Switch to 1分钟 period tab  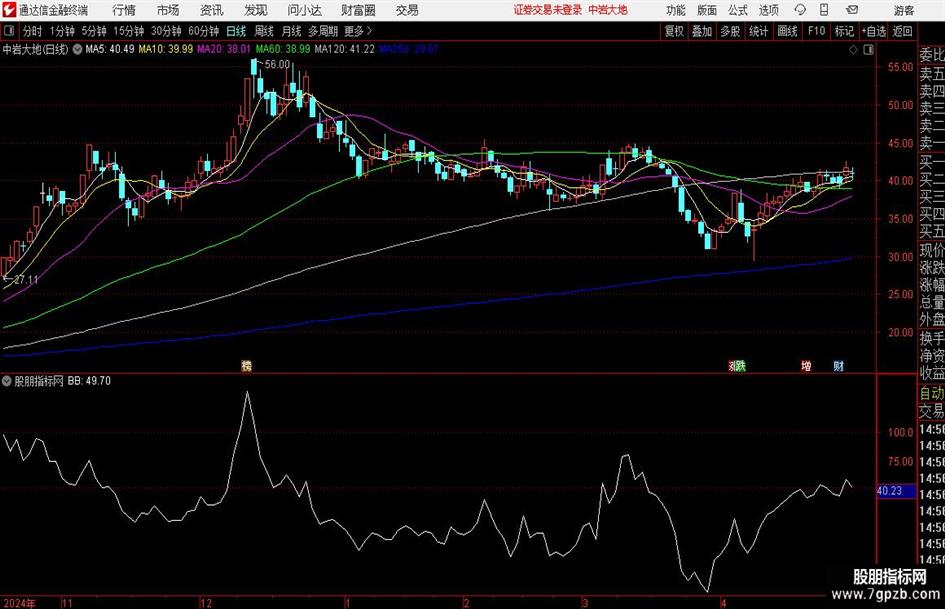pyautogui.click(x=61, y=31)
